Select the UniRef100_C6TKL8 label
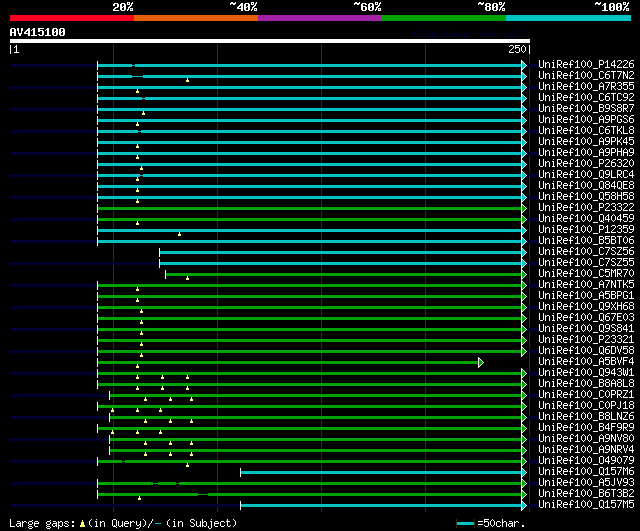The height and width of the screenshot is (531, 640). [586, 131]
